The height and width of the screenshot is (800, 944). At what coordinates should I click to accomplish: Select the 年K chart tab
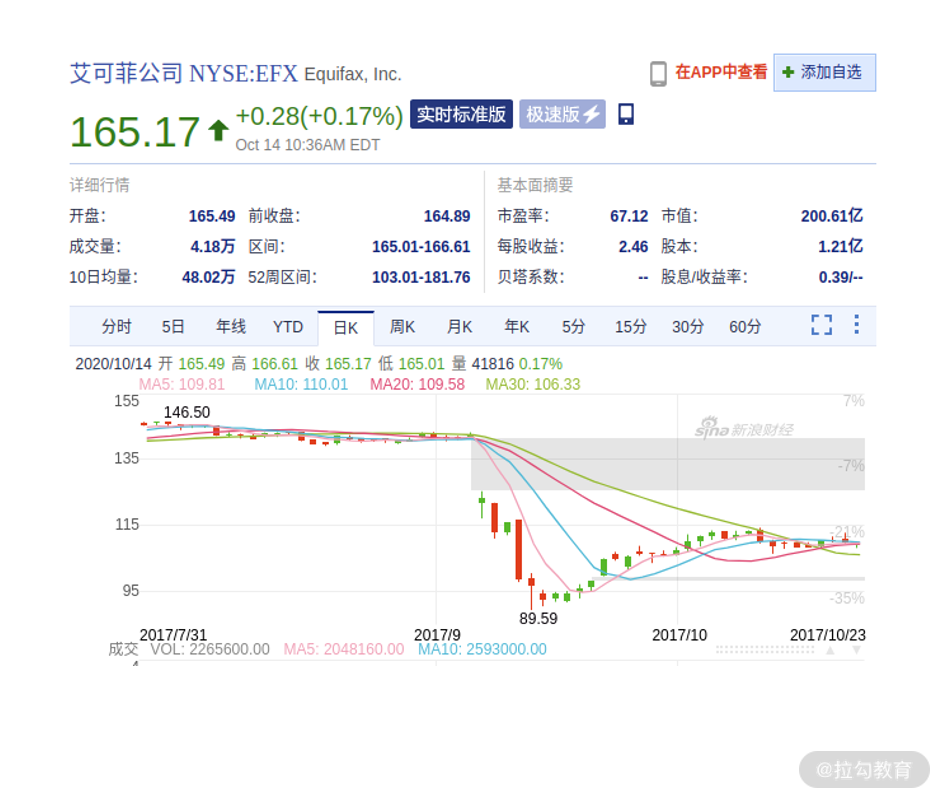click(x=517, y=327)
